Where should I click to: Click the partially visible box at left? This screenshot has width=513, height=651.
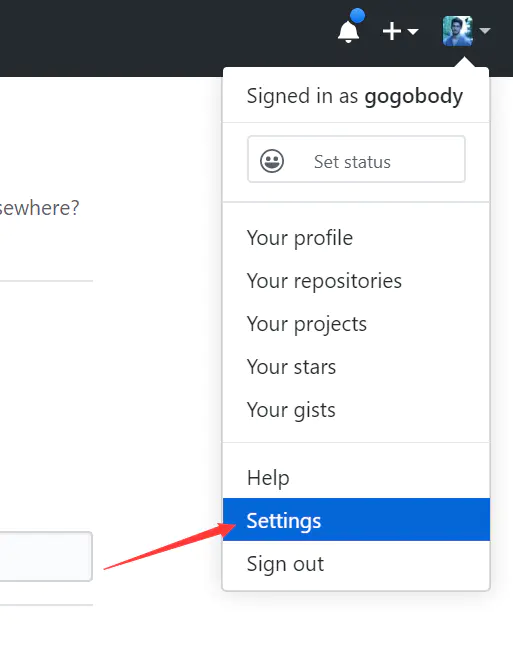click(x=46, y=556)
